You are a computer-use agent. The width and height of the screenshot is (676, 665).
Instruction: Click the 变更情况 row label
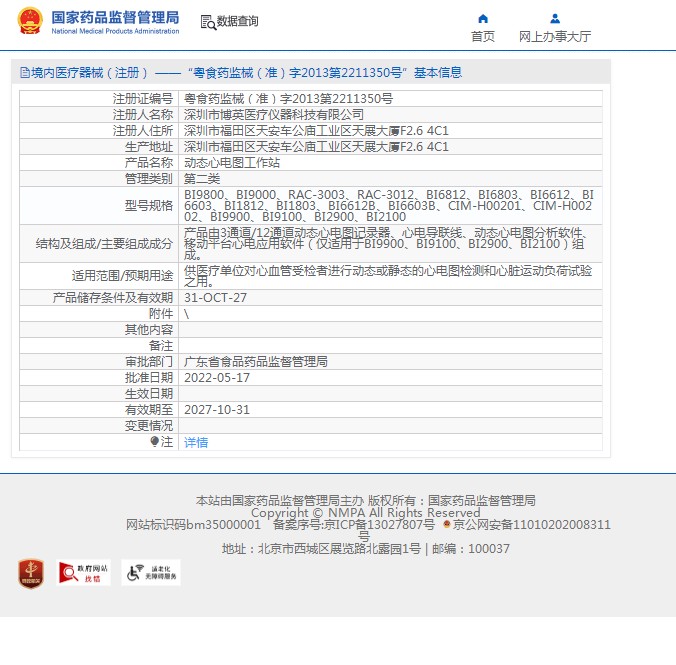(x=149, y=426)
